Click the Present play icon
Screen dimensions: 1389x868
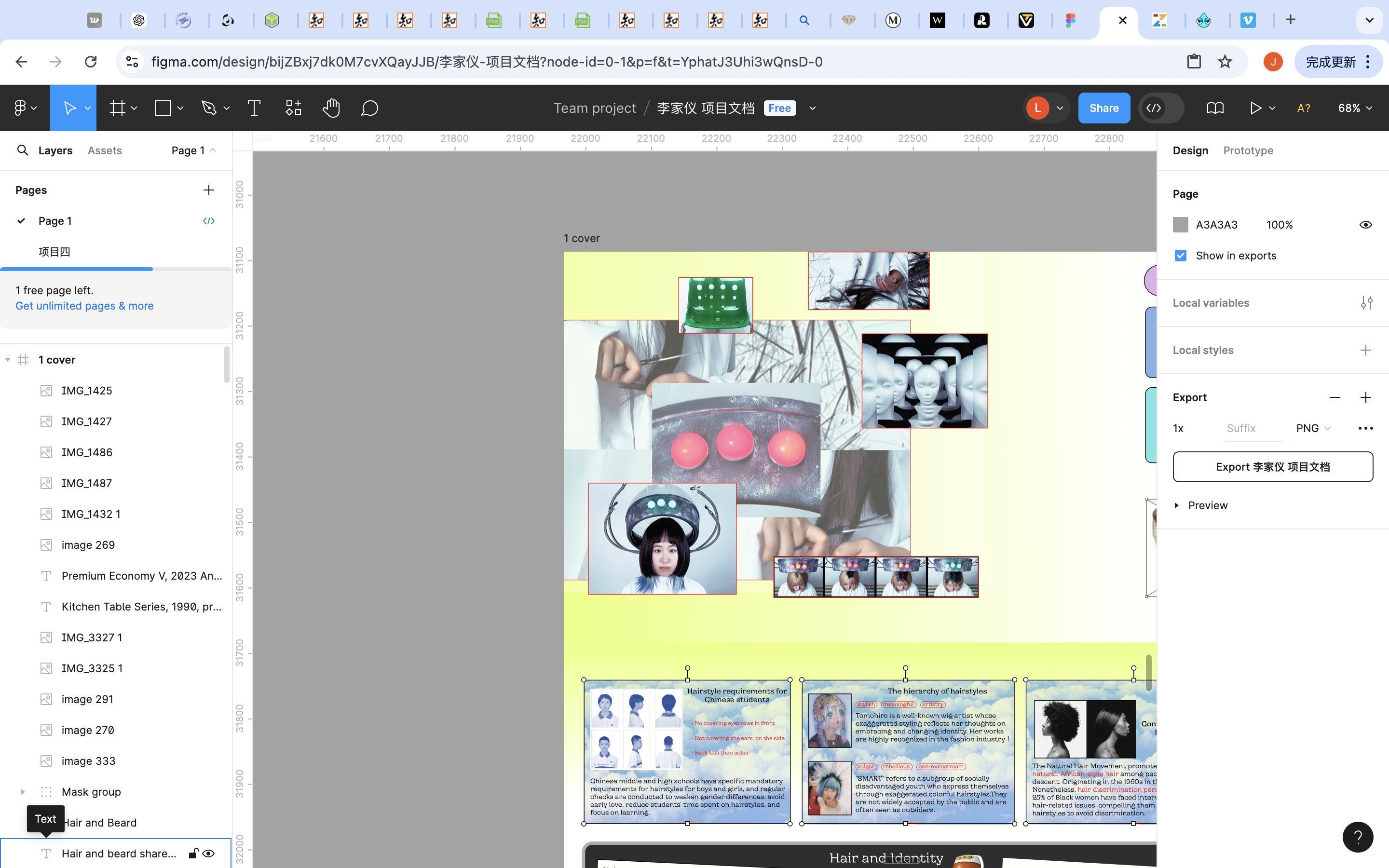(x=1255, y=108)
